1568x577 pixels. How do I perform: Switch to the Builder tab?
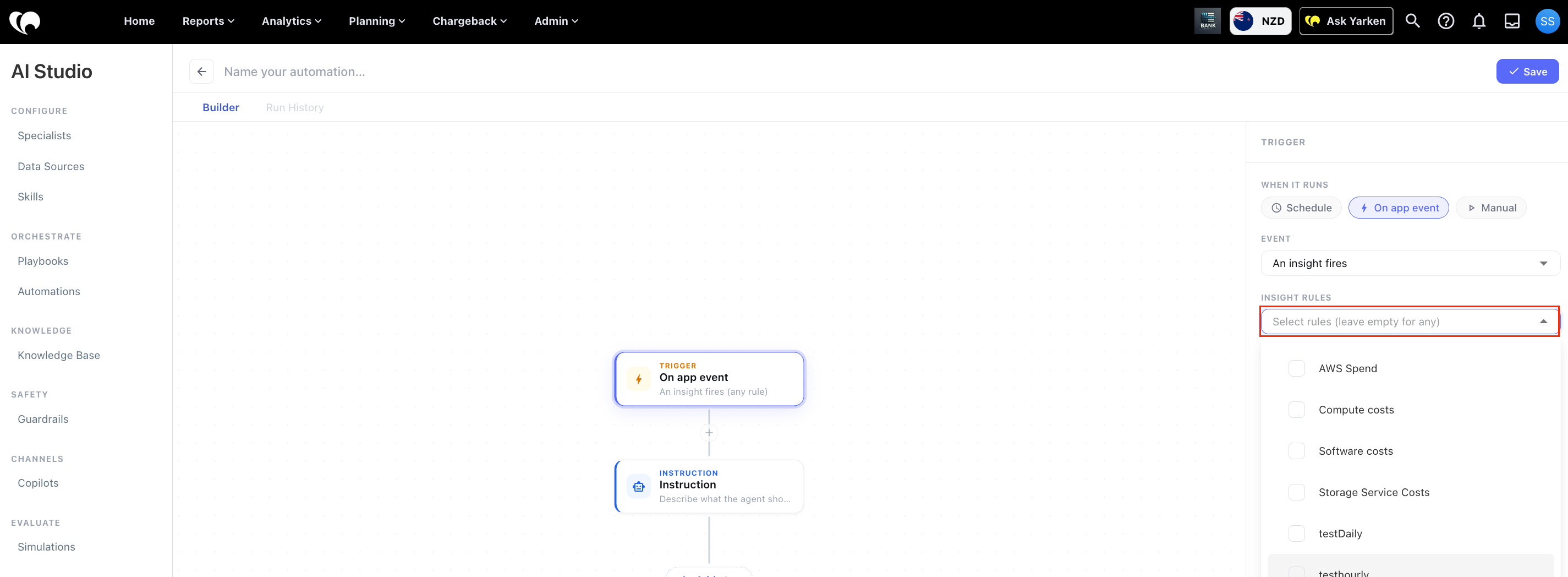tap(221, 108)
